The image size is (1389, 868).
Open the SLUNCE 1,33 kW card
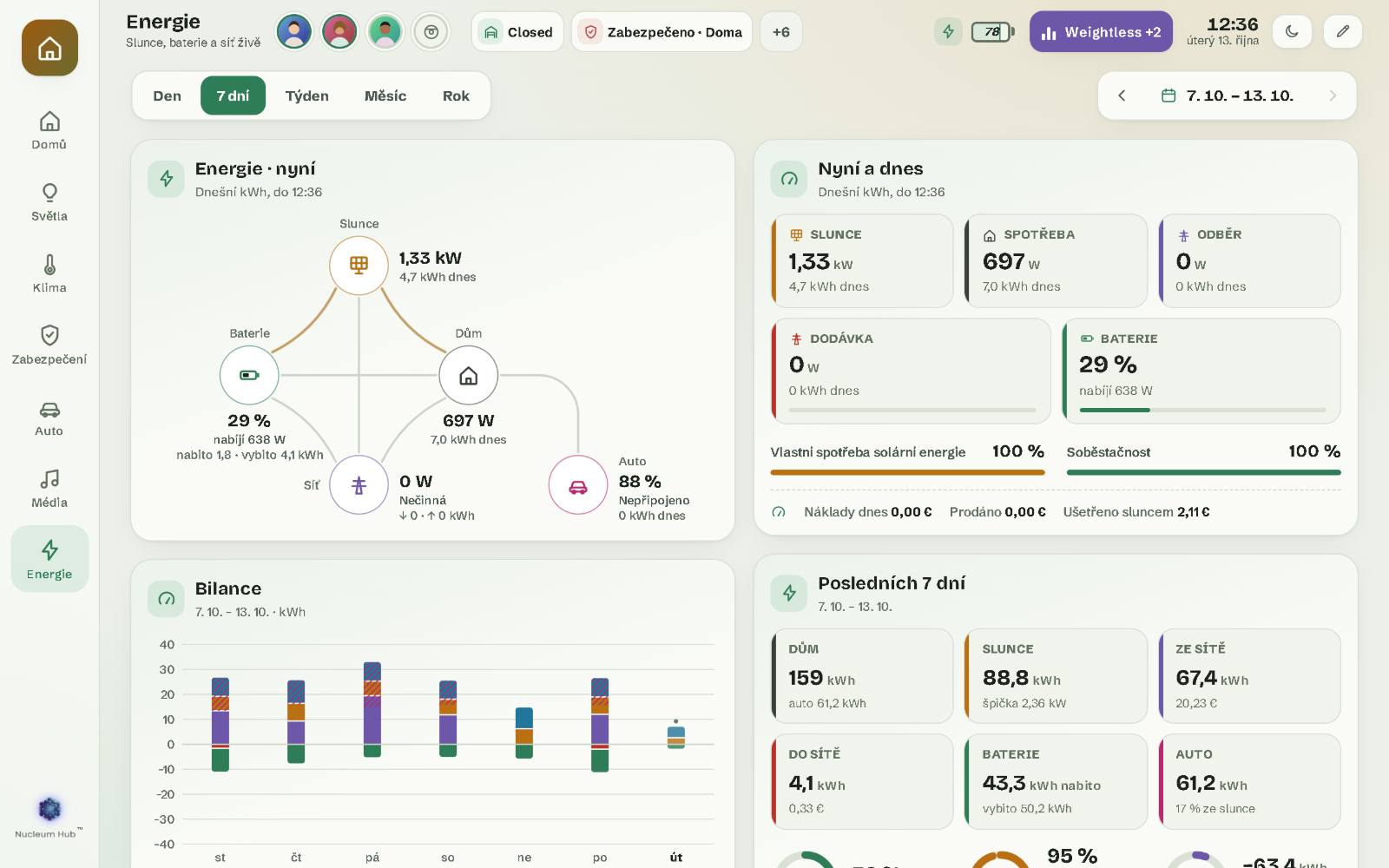pyautogui.click(x=862, y=261)
